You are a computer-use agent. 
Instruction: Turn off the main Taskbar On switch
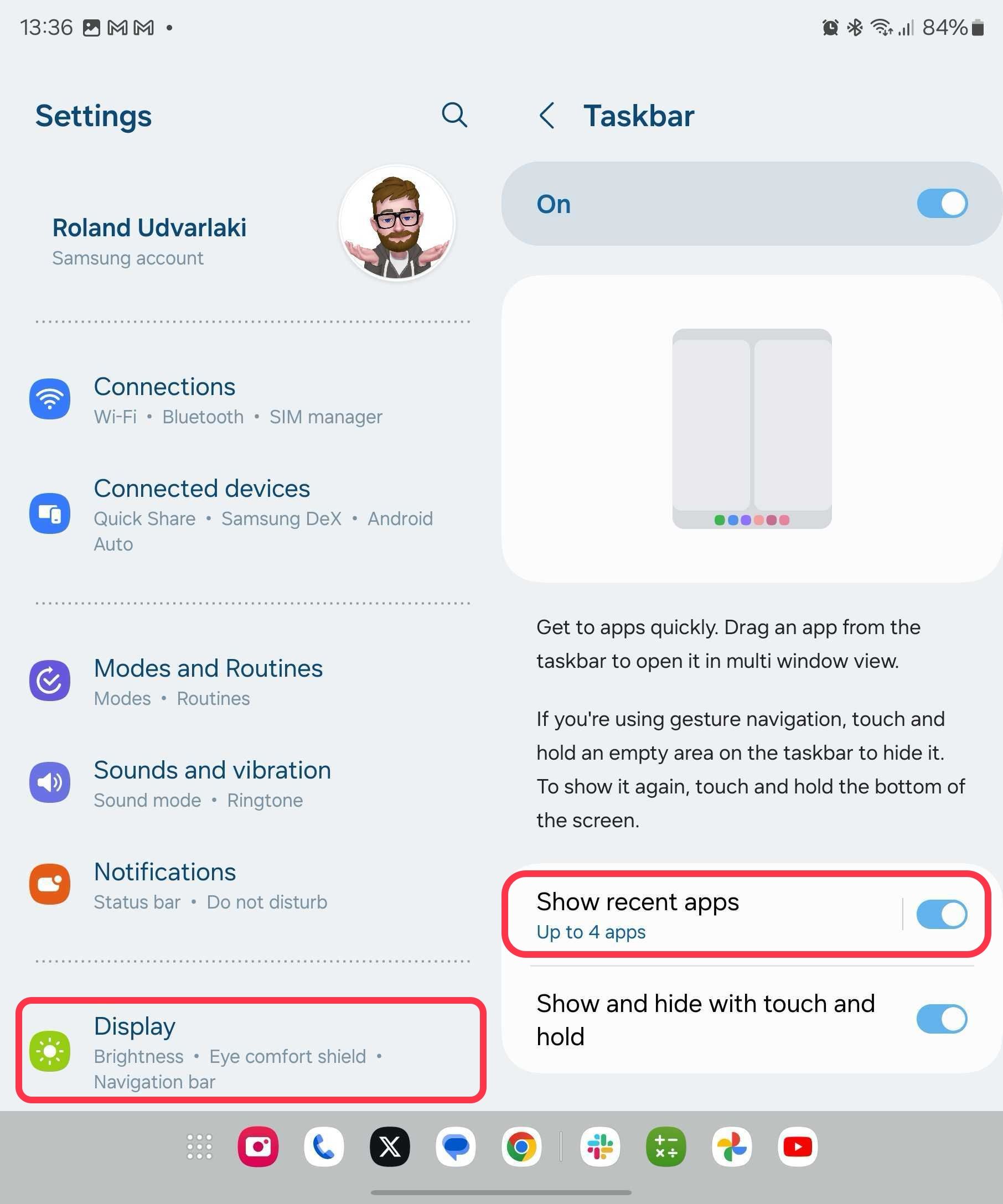942,204
